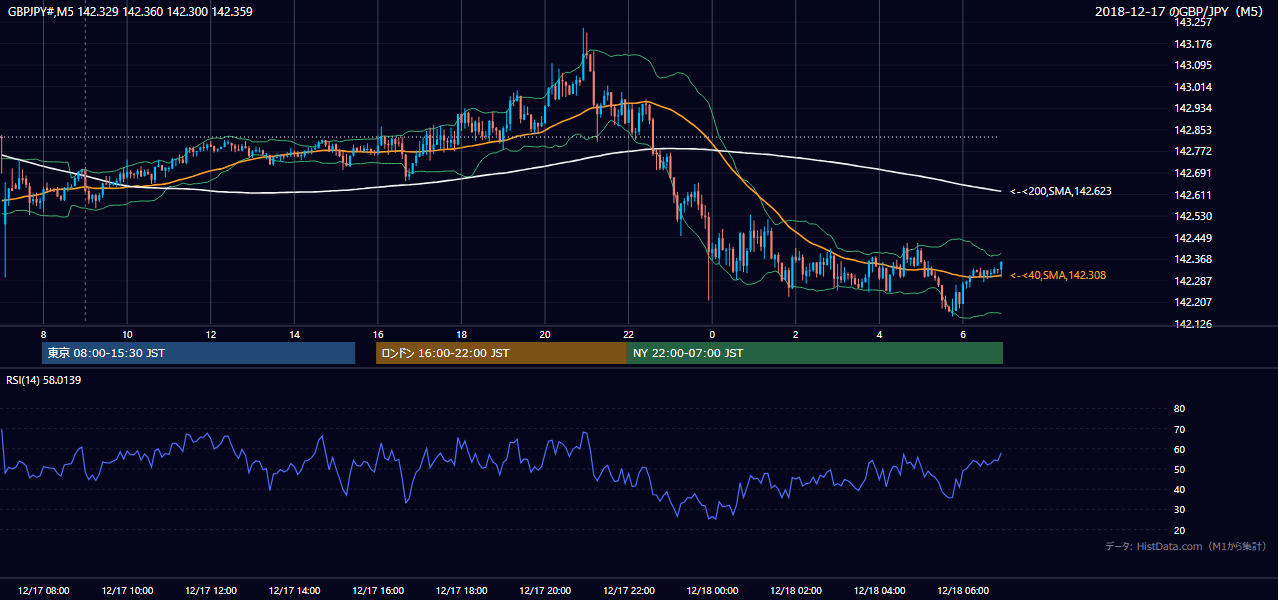Click the RSI scale value 70
The height and width of the screenshot is (600, 1278).
pyautogui.click(x=1179, y=429)
